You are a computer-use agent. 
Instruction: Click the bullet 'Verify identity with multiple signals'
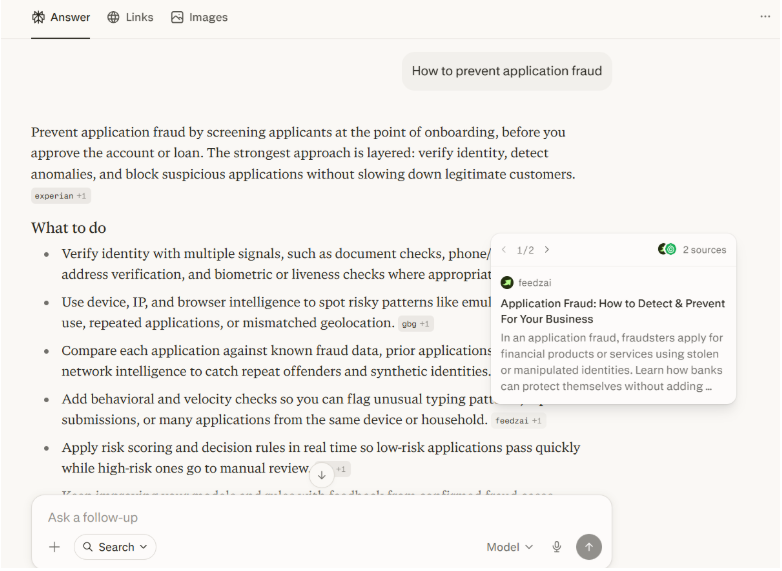point(277,264)
